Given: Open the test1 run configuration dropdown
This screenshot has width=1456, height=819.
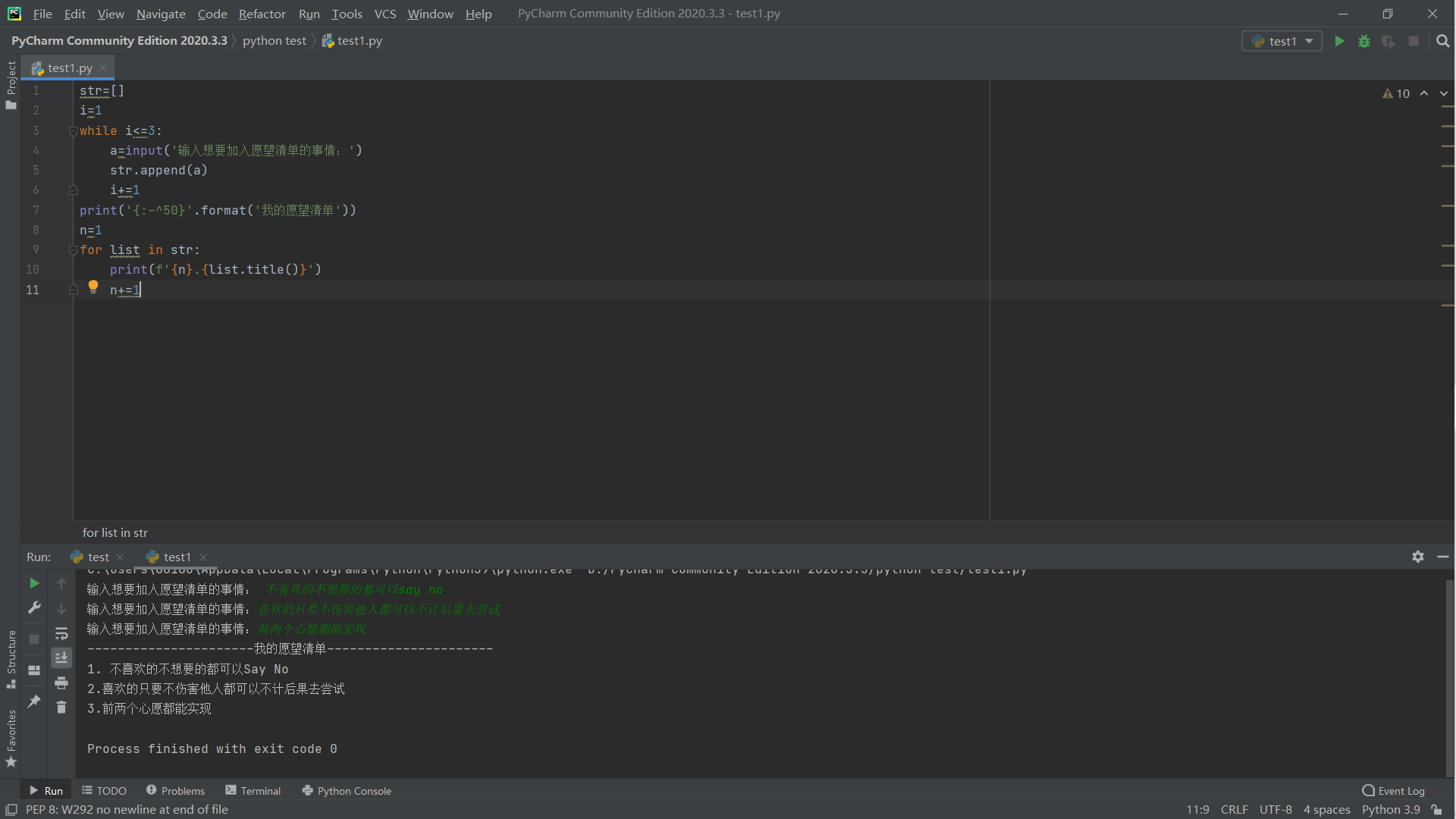Looking at the screenshot, I should [1282, 41].
